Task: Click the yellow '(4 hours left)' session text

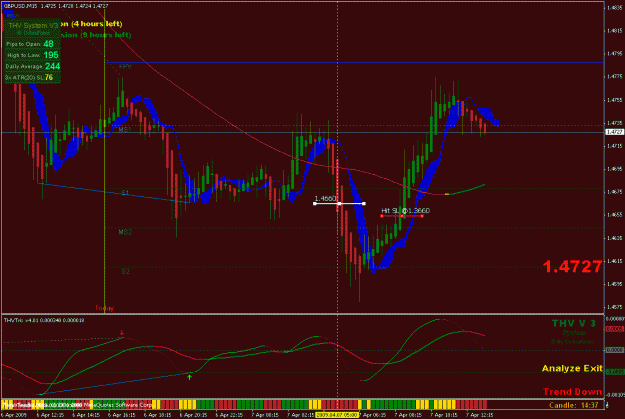Action: coord(97,24)
